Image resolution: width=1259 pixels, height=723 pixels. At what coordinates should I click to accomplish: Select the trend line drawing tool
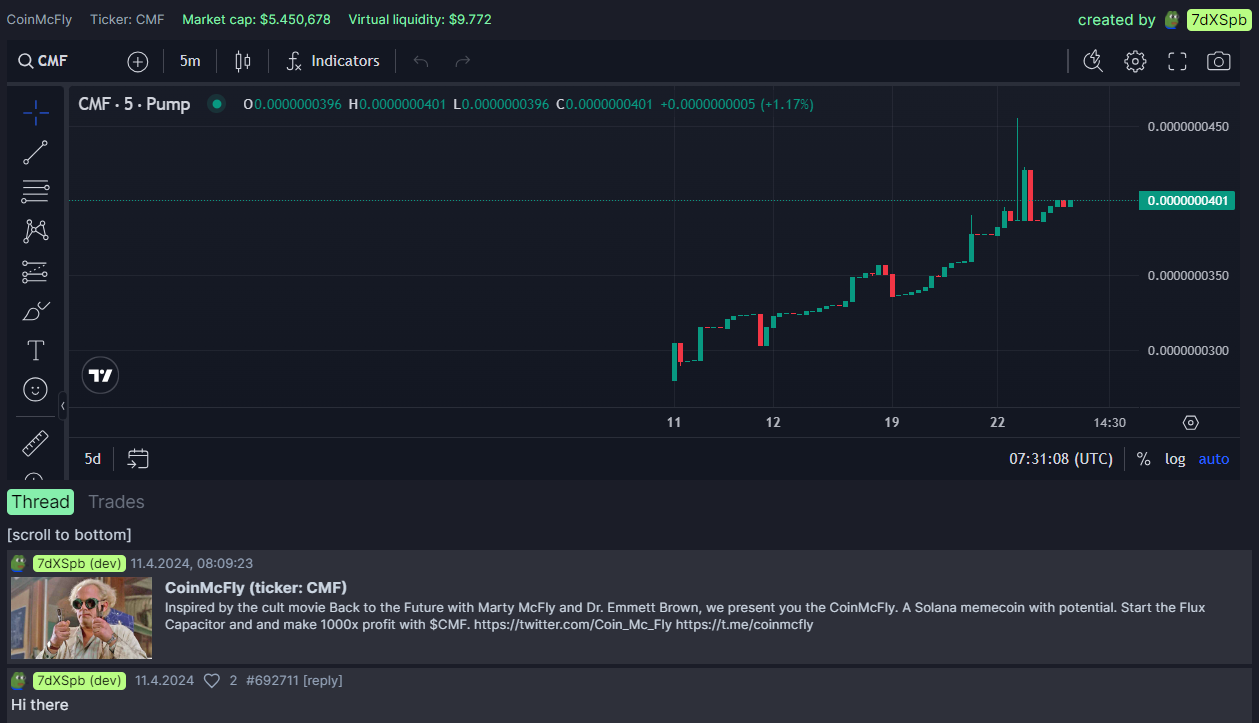coord(36,152)
